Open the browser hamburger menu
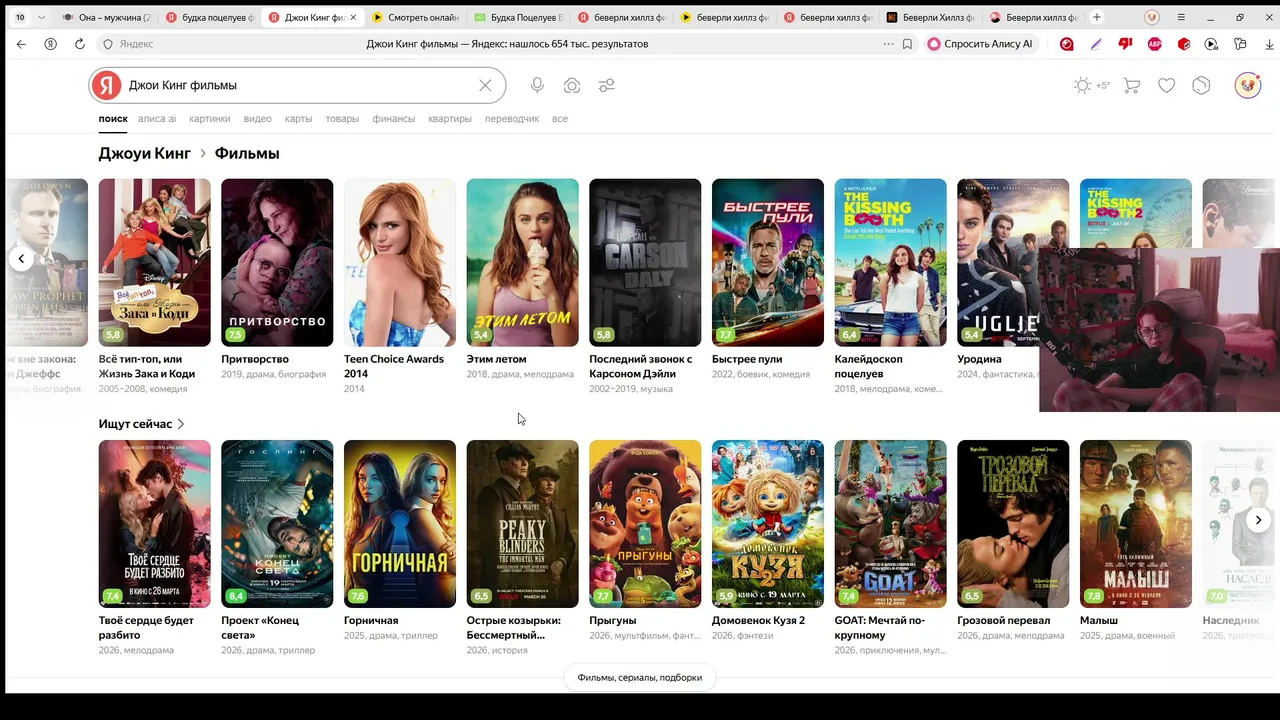 (x=1181, y=17)
